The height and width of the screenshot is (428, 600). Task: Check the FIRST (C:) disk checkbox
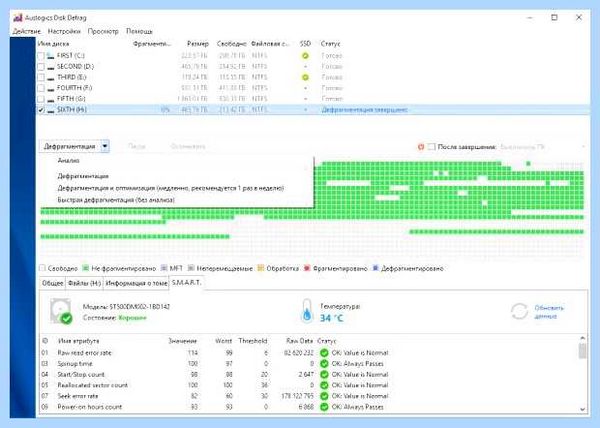pos(41,56)
